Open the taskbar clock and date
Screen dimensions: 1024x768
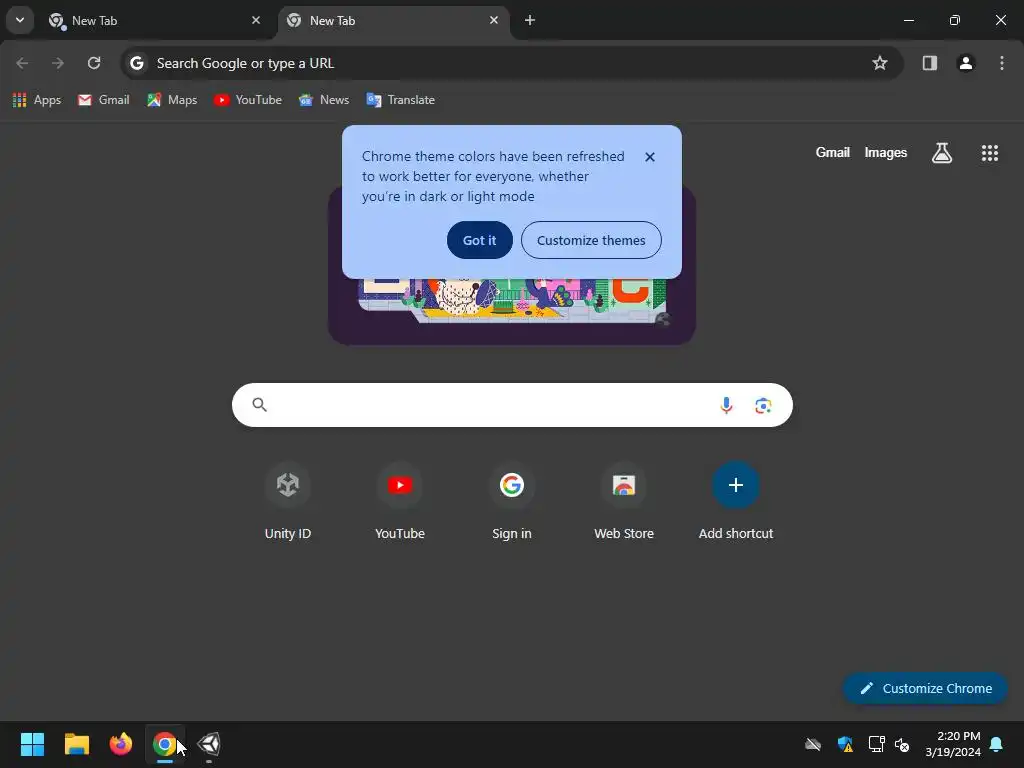953,744
